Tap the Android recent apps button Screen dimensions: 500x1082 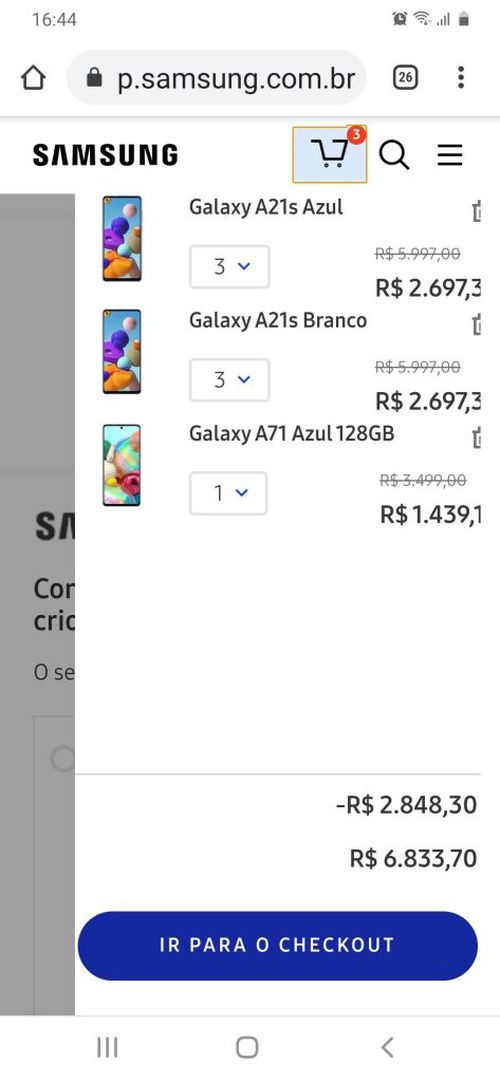point(107,1047)
